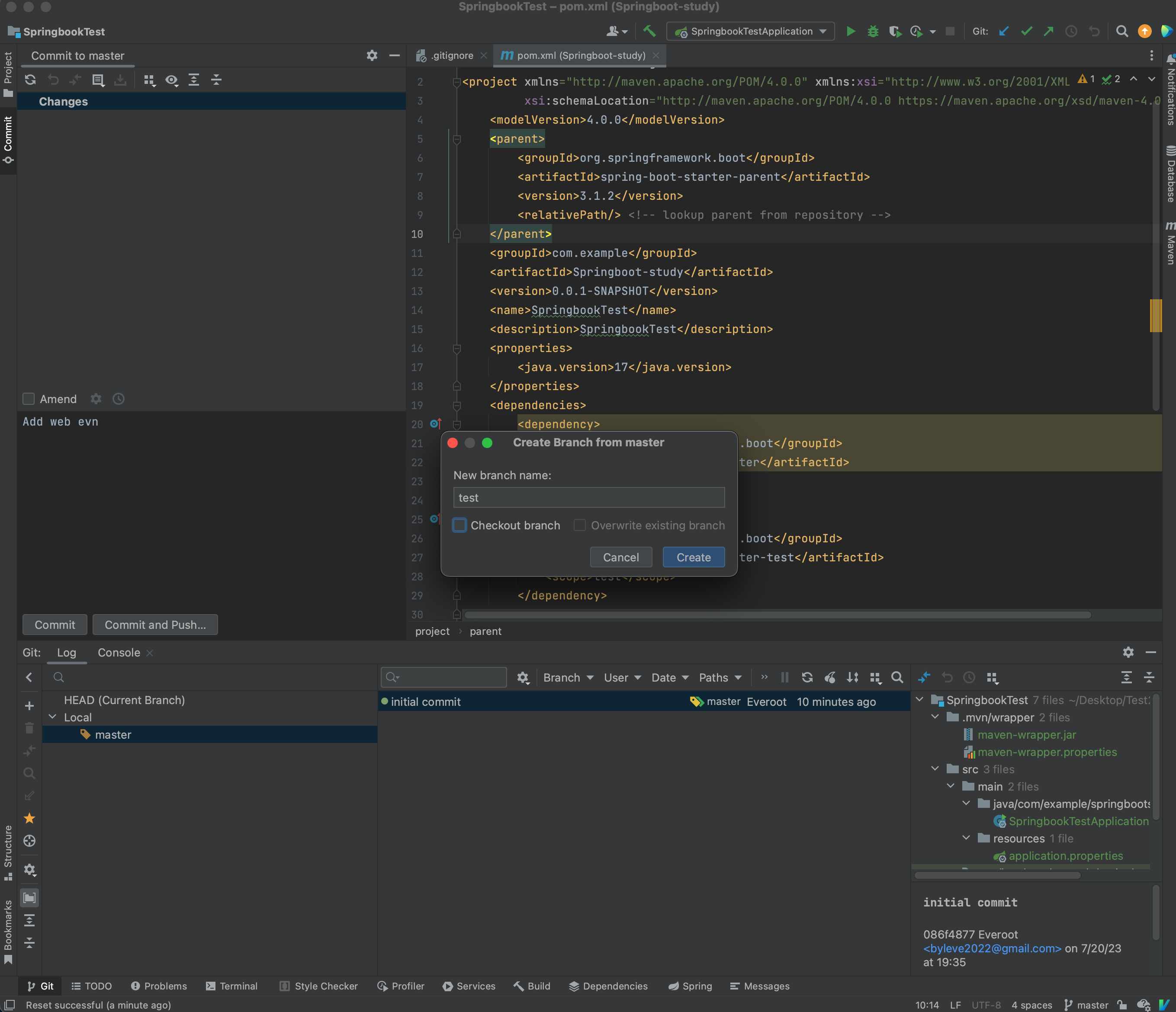Toggle Overwrite existing branch checkbox
The width and height of the screenshot is (1176, 1012).
[x=579, y=525]
